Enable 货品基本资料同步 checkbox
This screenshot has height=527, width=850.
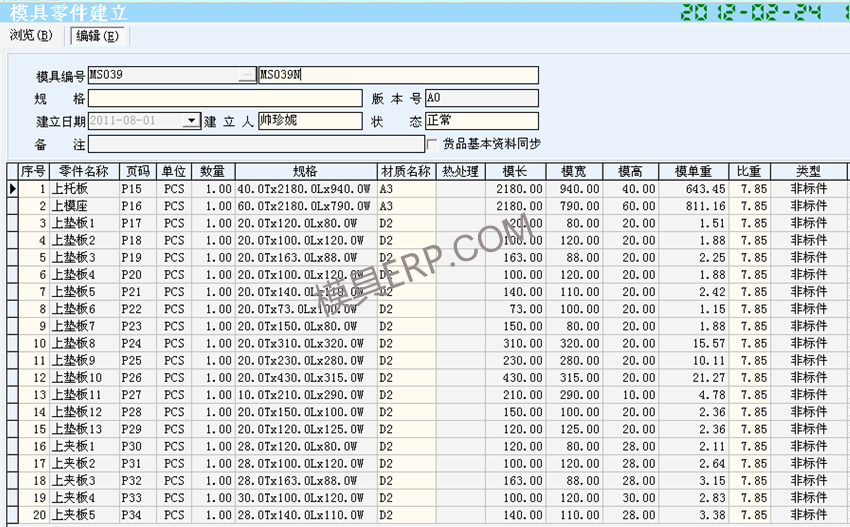pos(432,144)
